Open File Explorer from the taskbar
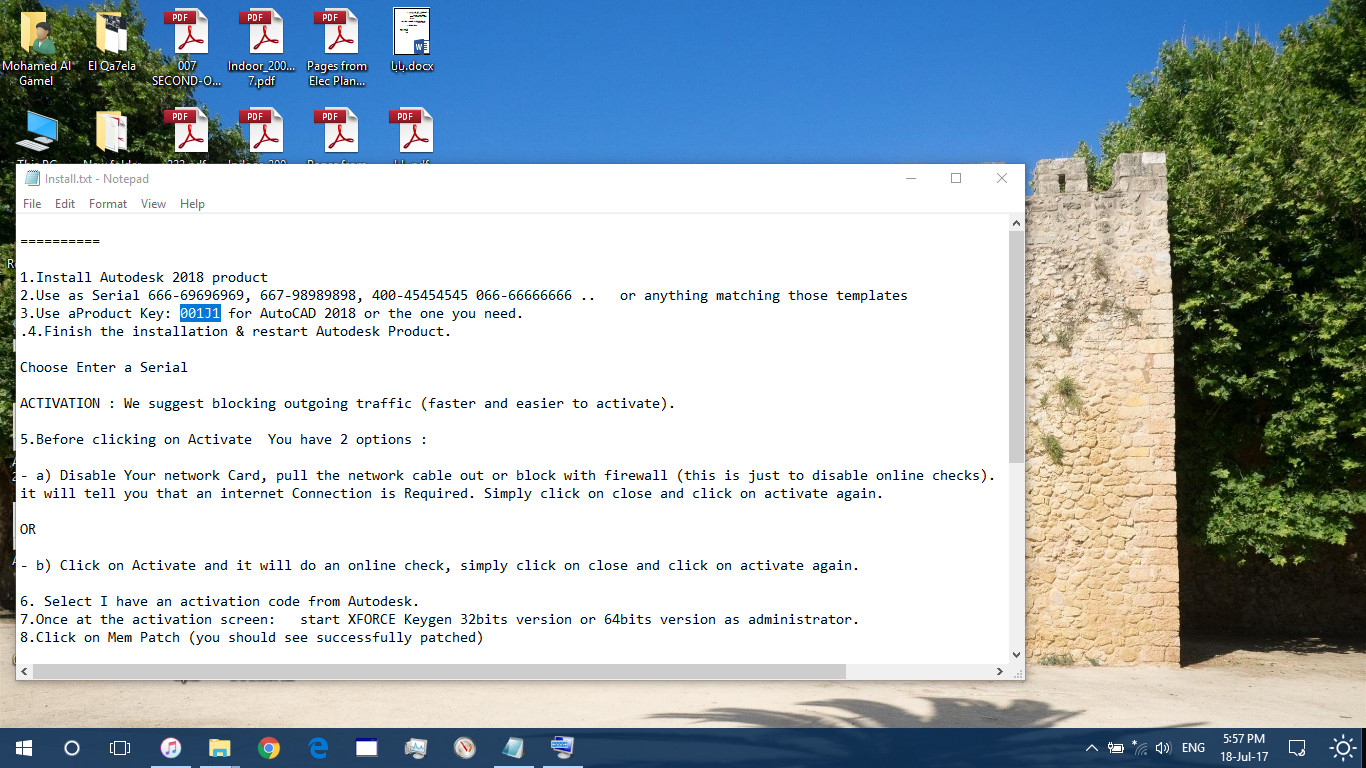Viewport: 1366px width, 768px height. click(220, 748)
